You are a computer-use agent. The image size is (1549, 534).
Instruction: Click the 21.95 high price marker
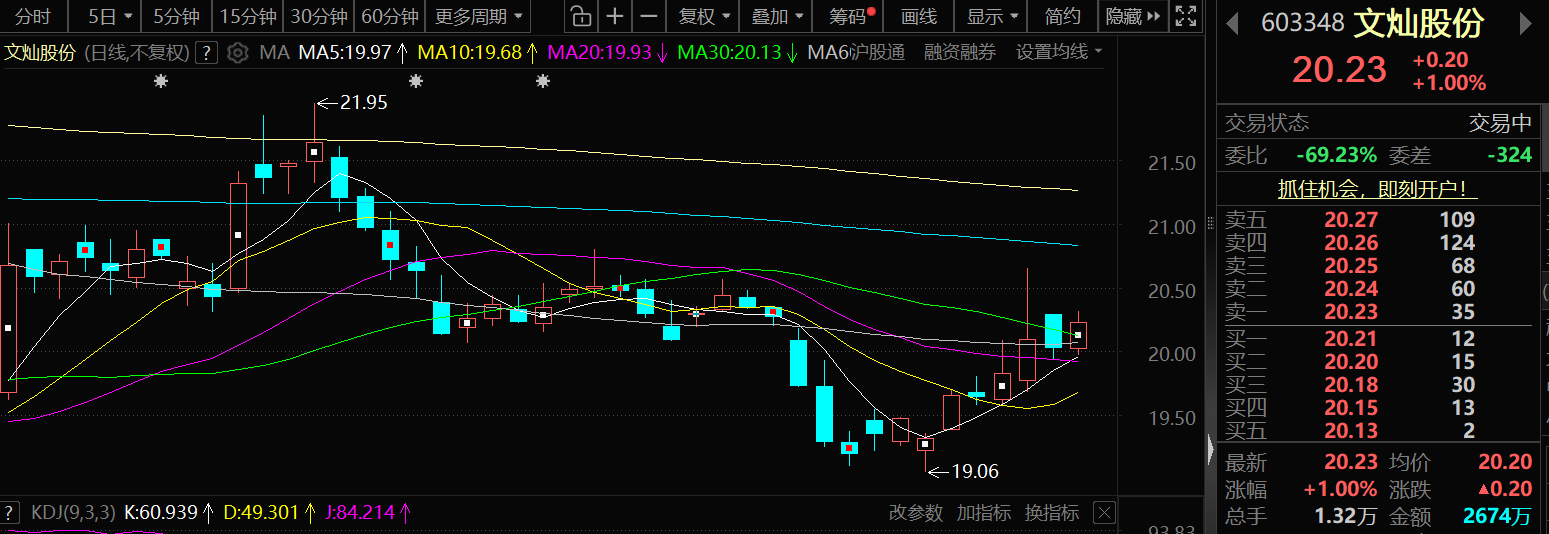click(x=362, y=102)
